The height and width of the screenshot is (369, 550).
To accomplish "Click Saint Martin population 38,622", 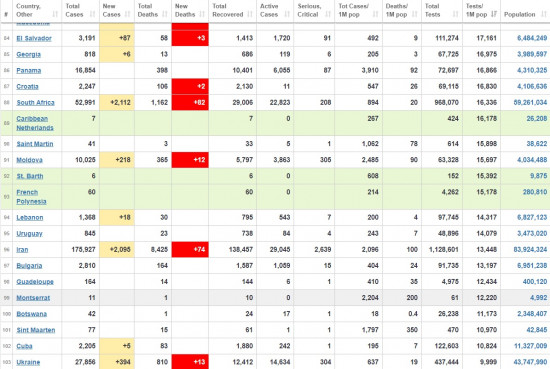I will pyautogui.click(x=537, y=144).
